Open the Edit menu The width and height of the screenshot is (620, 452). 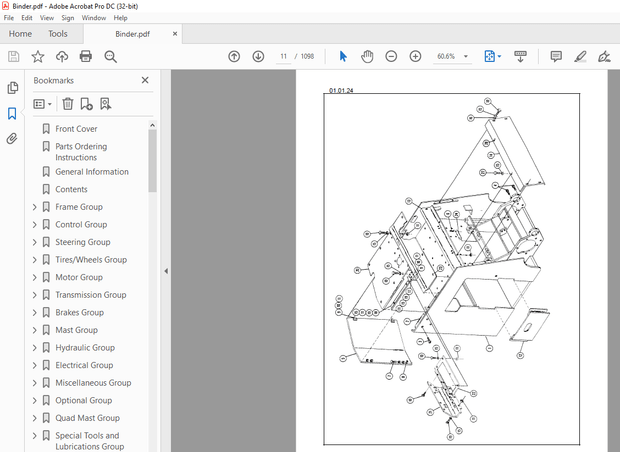pos(27,18)
